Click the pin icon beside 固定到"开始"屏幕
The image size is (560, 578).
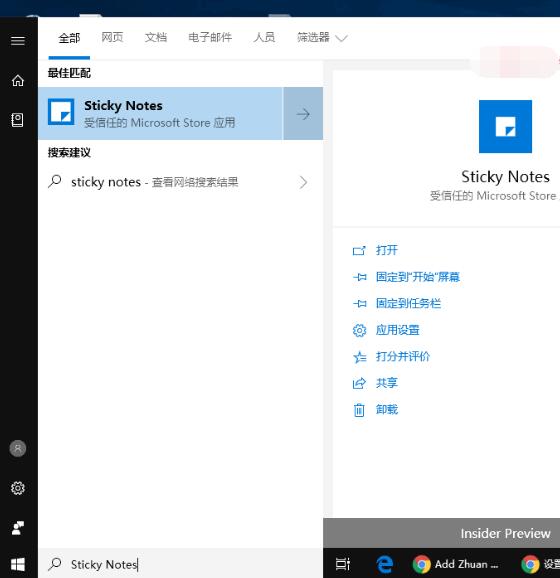tap(359, 277)
